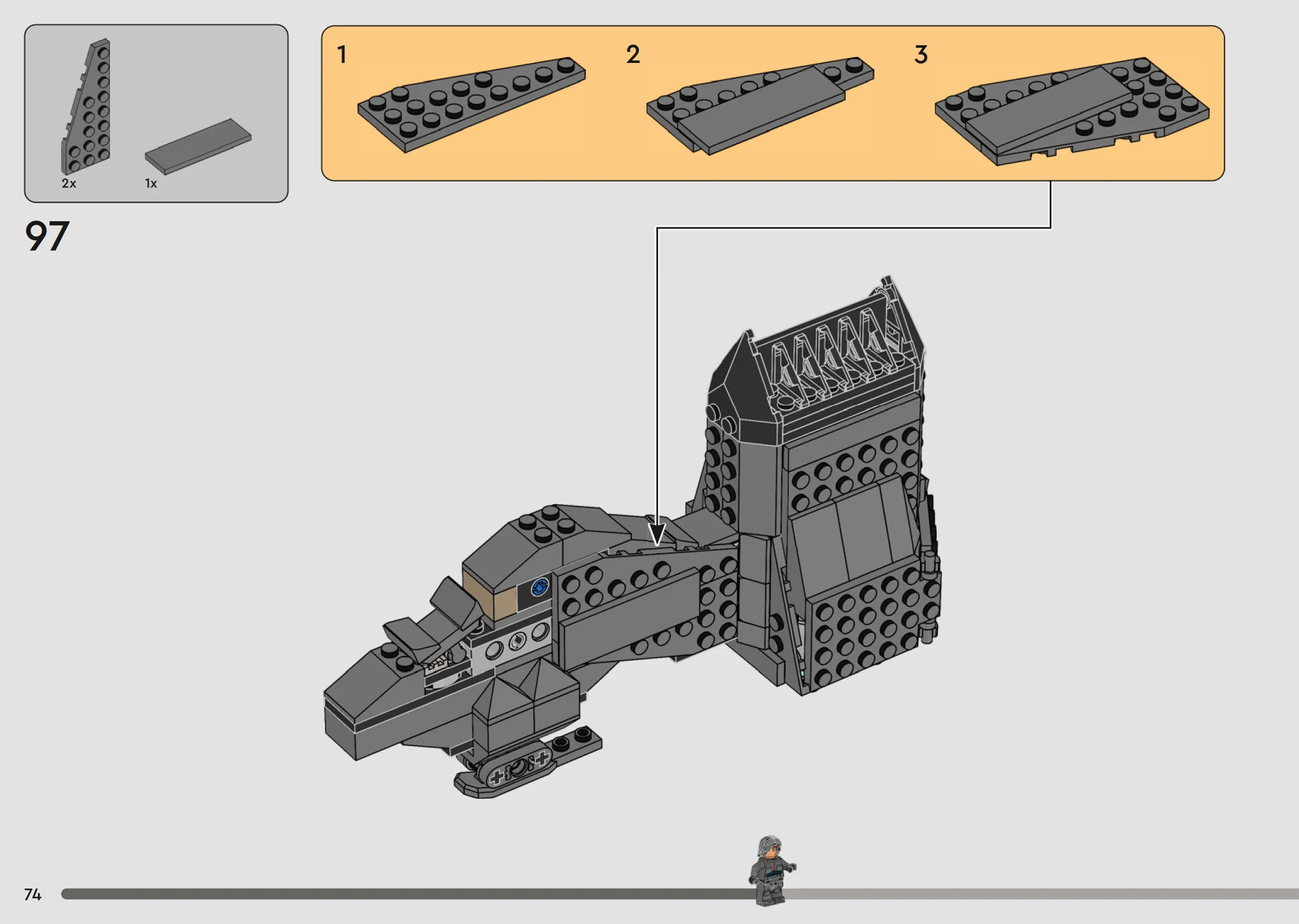Click the sub-step 1 wedge plate illustration
Image resolution: width=1299 pixels, height=924 pixels.
pos(471,105)
